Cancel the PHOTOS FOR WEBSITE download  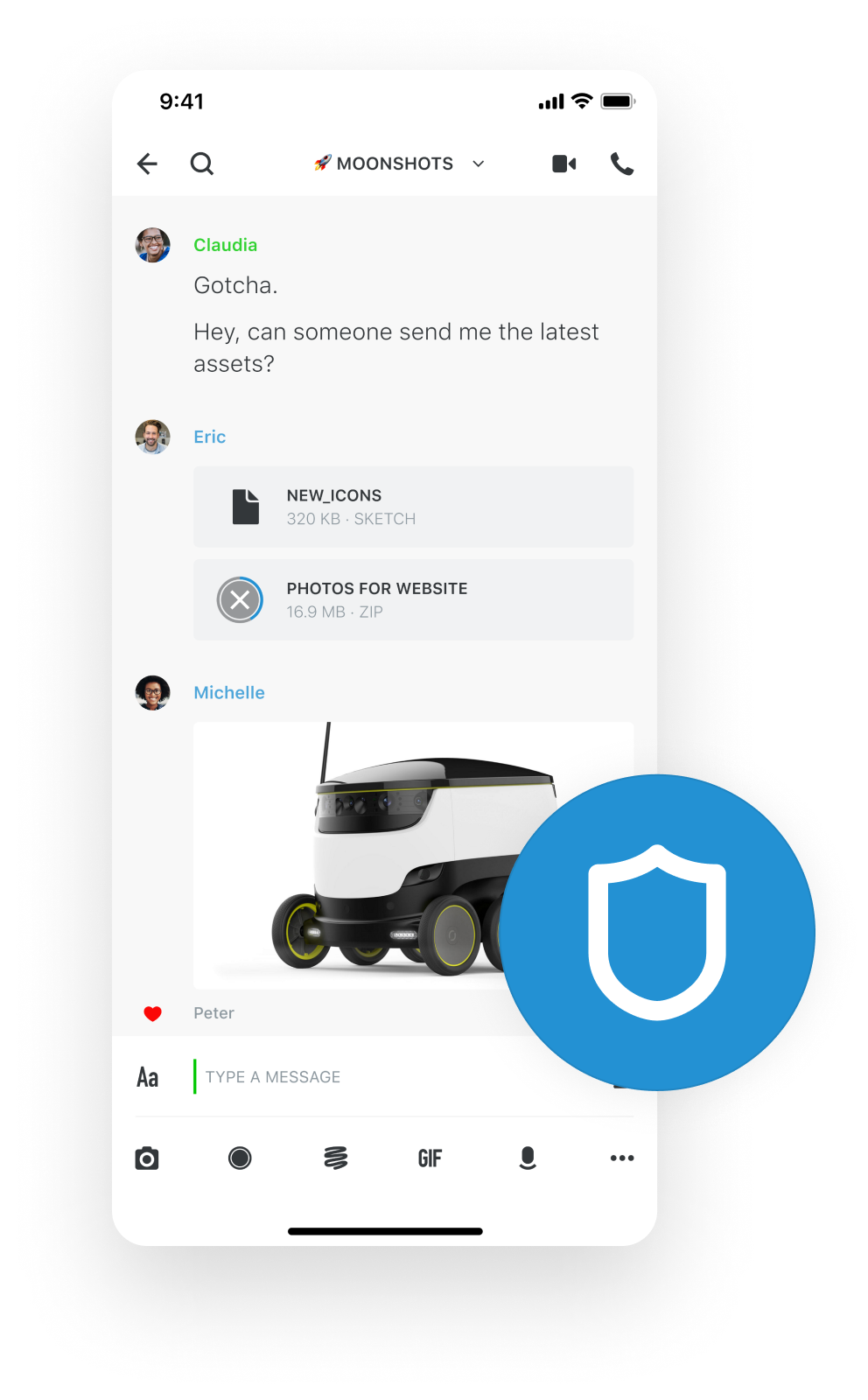pyautogui.click(x=240, y=600)
